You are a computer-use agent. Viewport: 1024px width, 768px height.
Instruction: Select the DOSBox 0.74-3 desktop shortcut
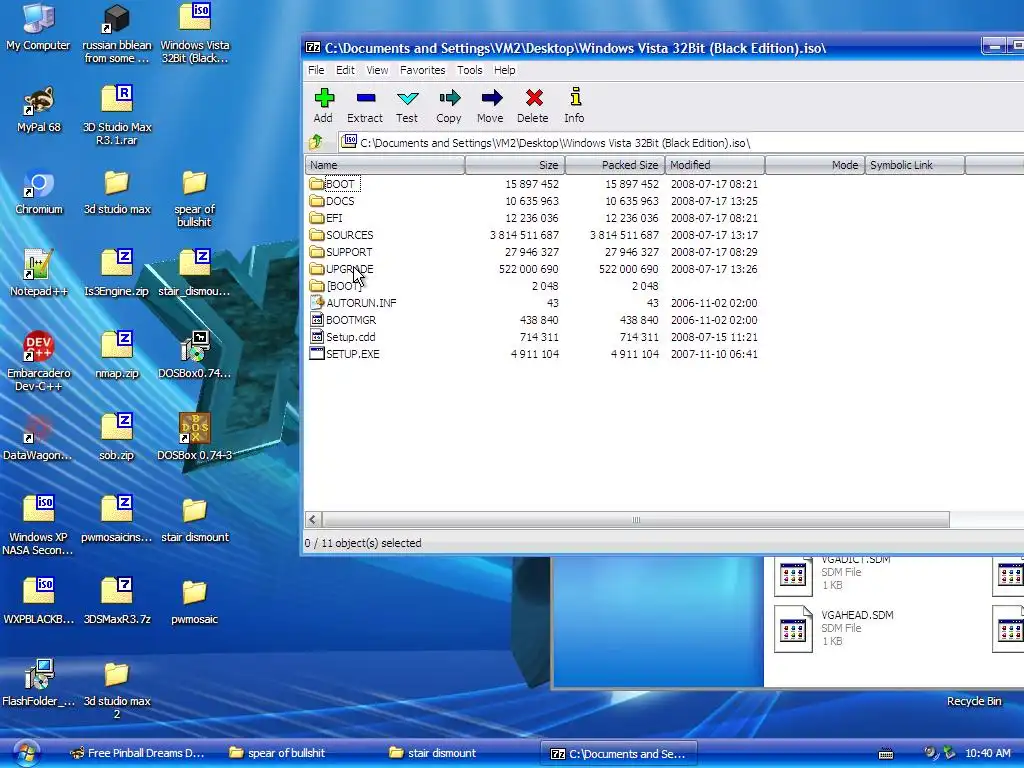195,438
